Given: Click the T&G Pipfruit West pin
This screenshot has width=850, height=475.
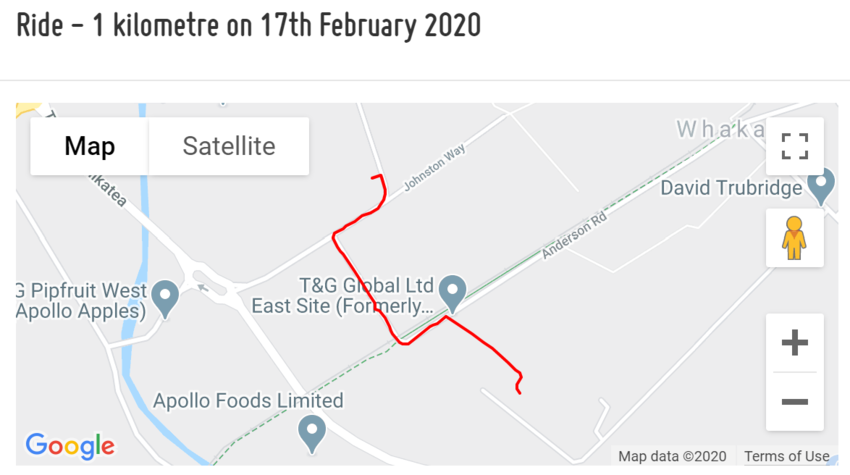Looking at the screenshot, I should [165, 297].
